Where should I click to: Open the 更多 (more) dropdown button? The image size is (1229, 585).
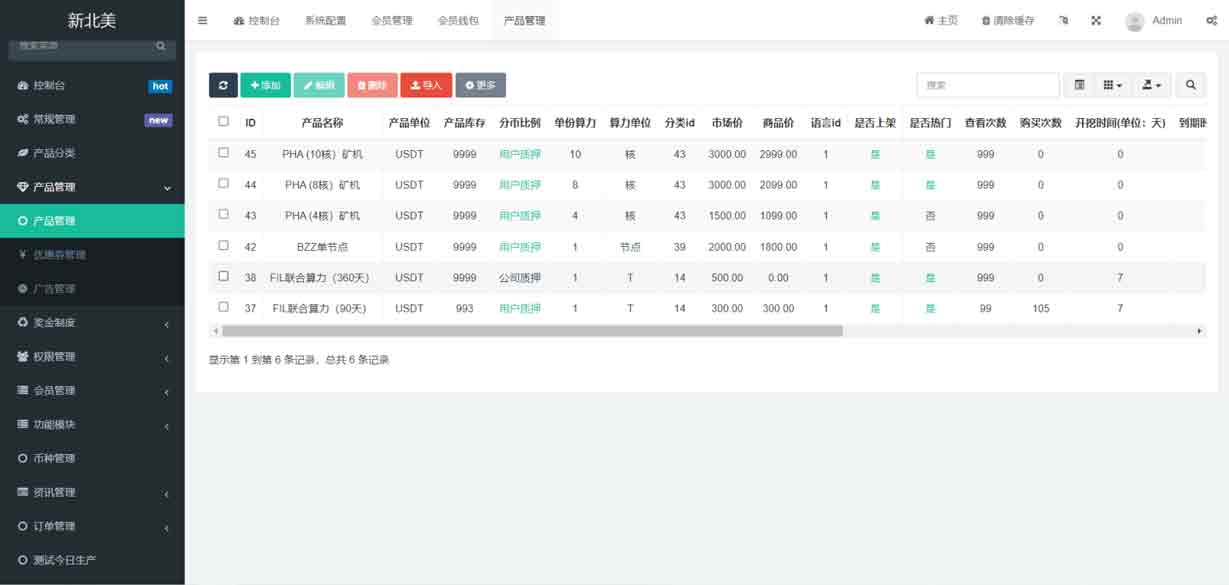(480, 85)
